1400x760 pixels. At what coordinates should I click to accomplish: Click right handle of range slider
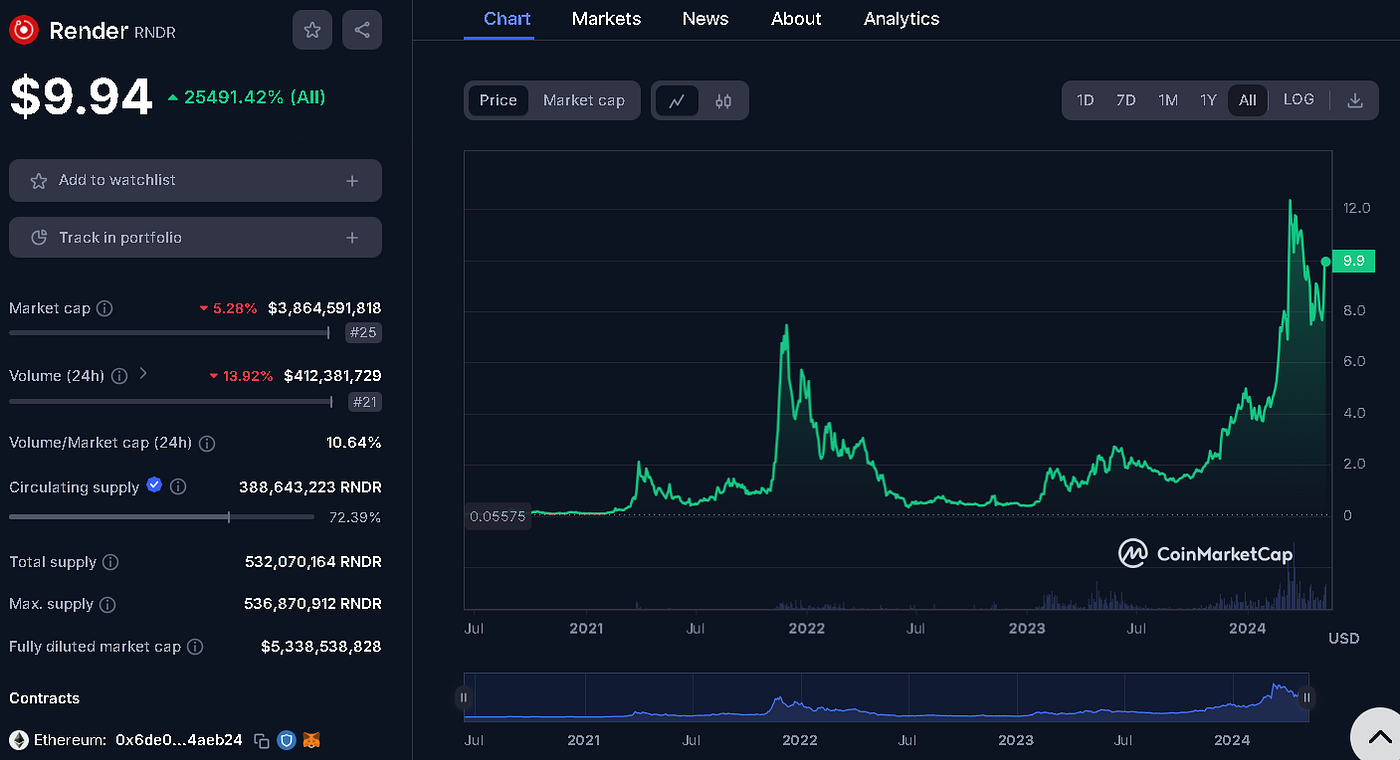point(1306,698)
